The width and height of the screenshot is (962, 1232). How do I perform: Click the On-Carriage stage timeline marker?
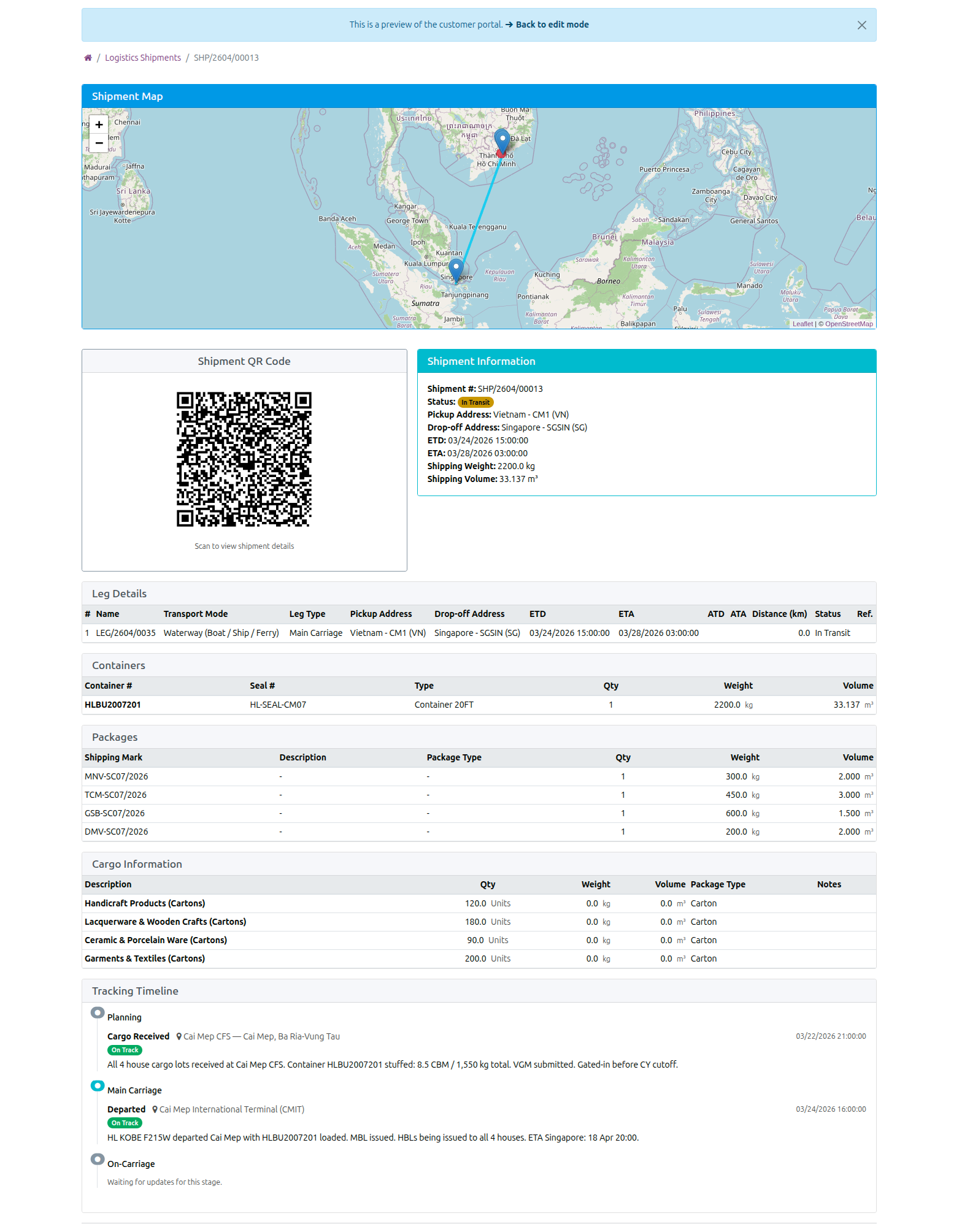pyautogui.click(x=98, y=1159)
